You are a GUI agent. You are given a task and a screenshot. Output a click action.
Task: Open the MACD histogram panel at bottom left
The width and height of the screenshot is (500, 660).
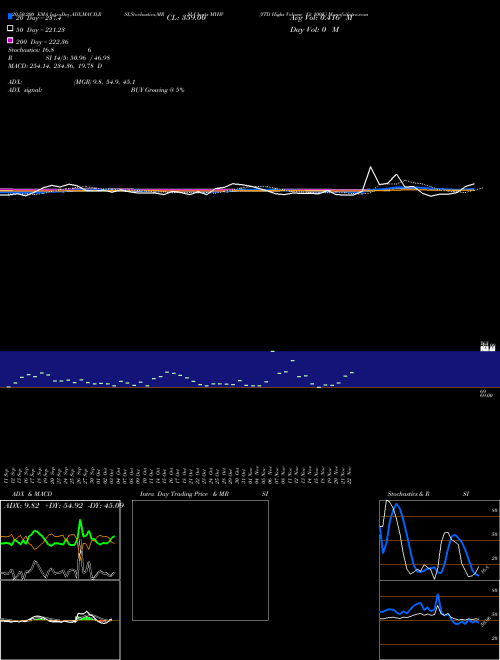pos(60,620)
